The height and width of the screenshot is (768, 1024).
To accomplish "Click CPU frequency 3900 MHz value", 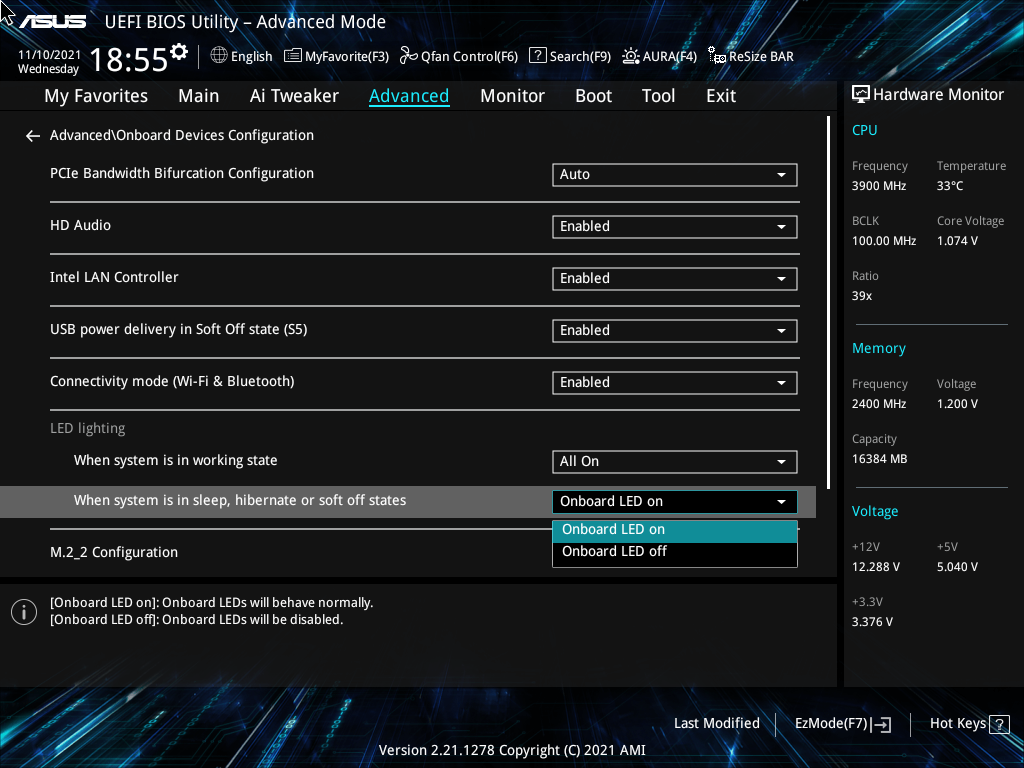I will [x=878, y=186].
